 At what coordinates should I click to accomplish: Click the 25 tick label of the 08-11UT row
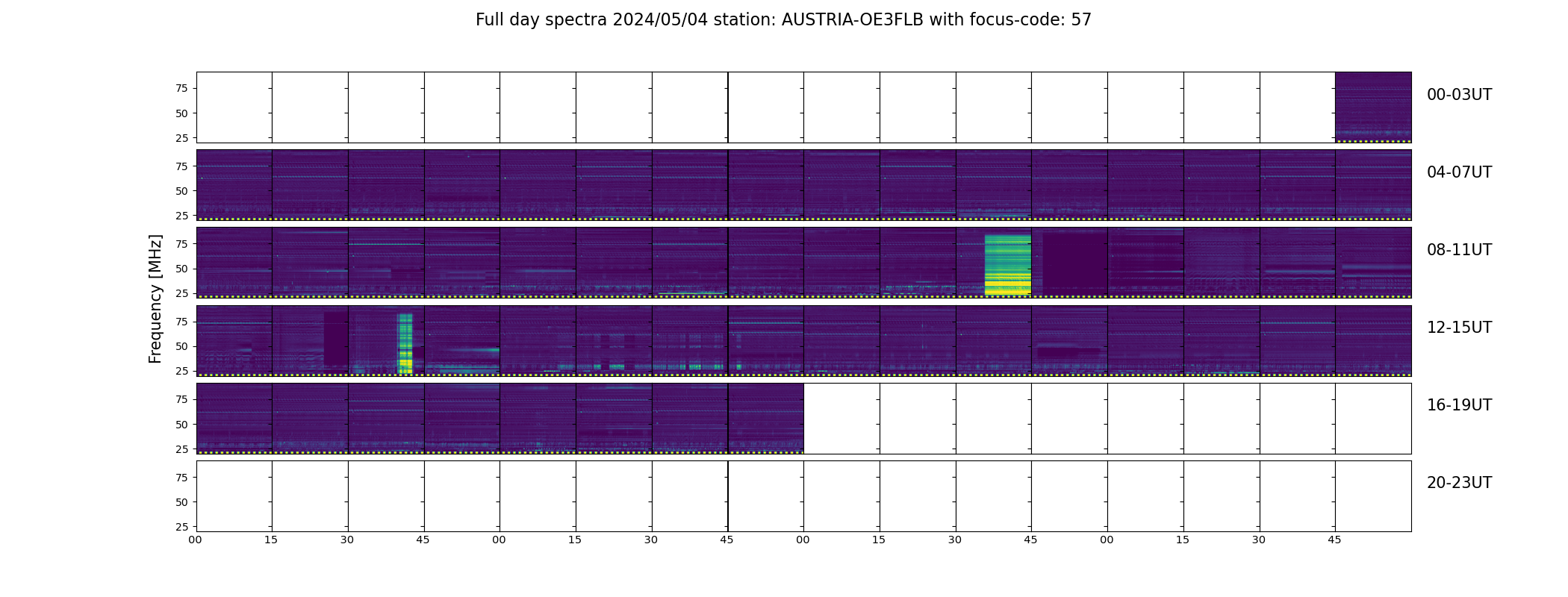point(181,293)
